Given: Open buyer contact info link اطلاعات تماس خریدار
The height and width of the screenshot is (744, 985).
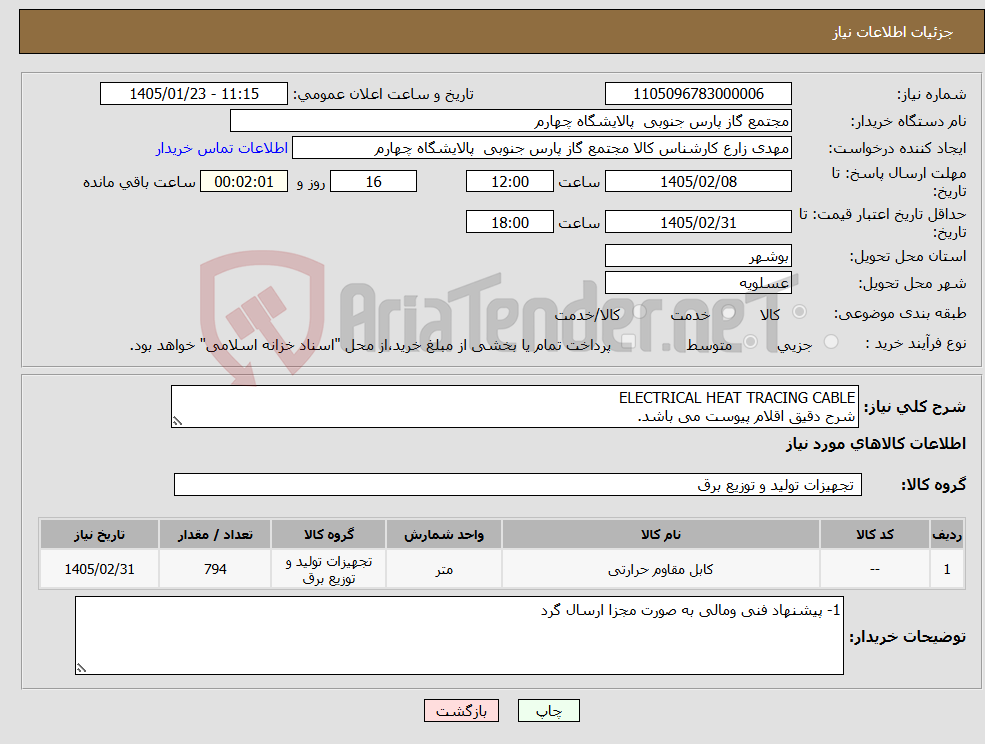Looking at the screenshot, I should (222, 148).
